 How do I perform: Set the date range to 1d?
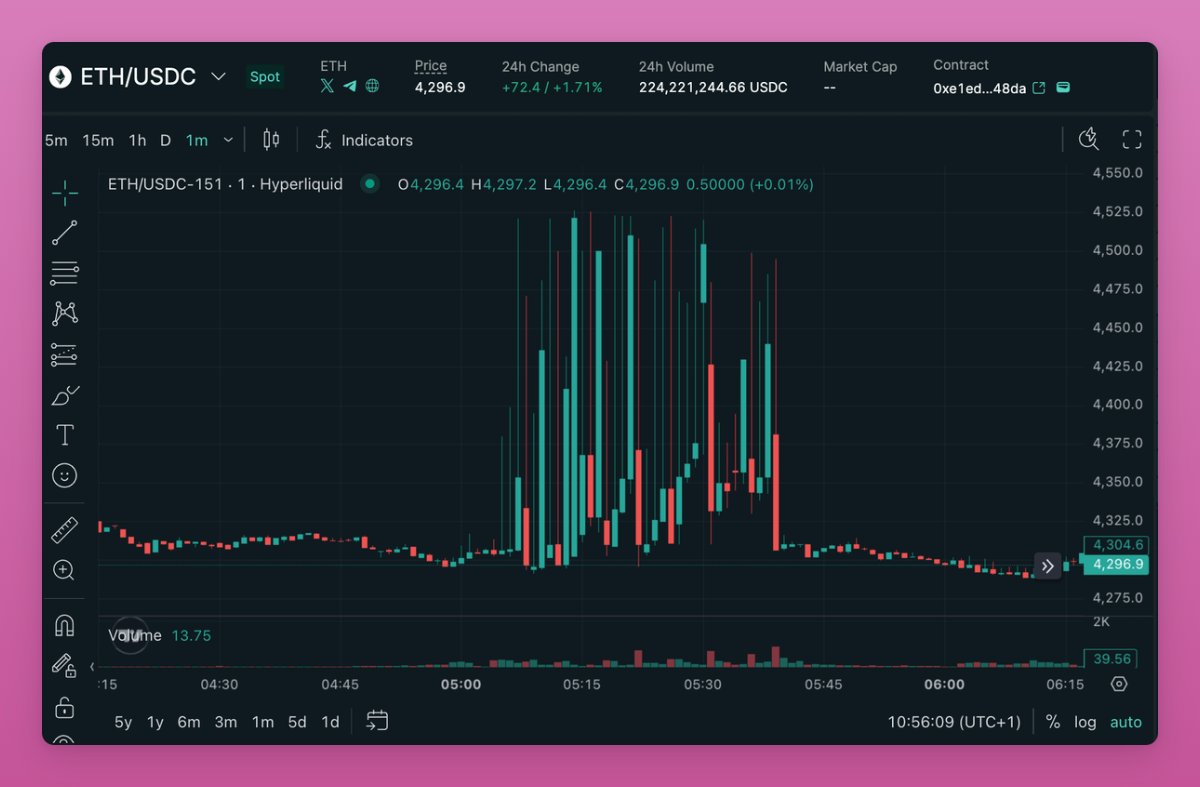[330, 722]
